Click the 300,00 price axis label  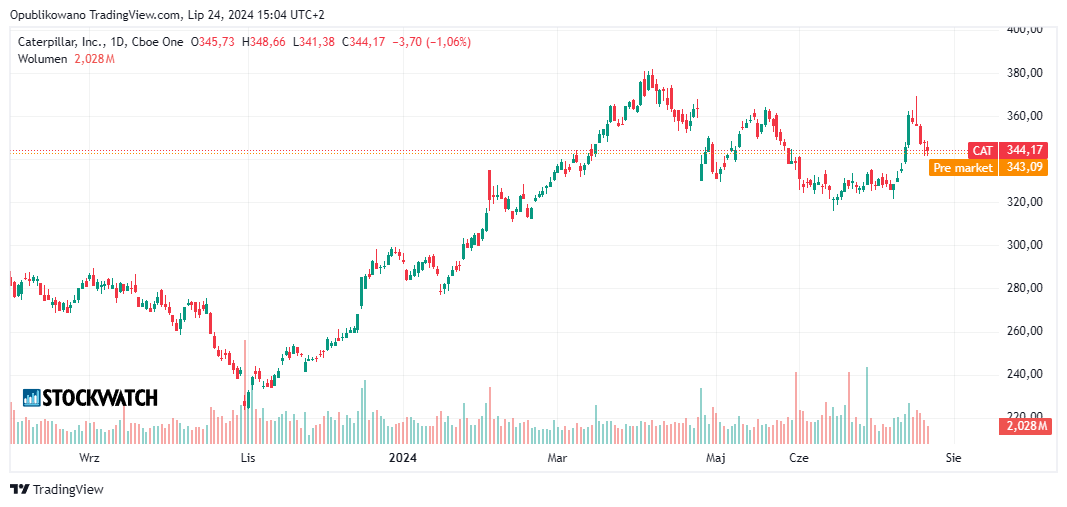[1025, 245]
